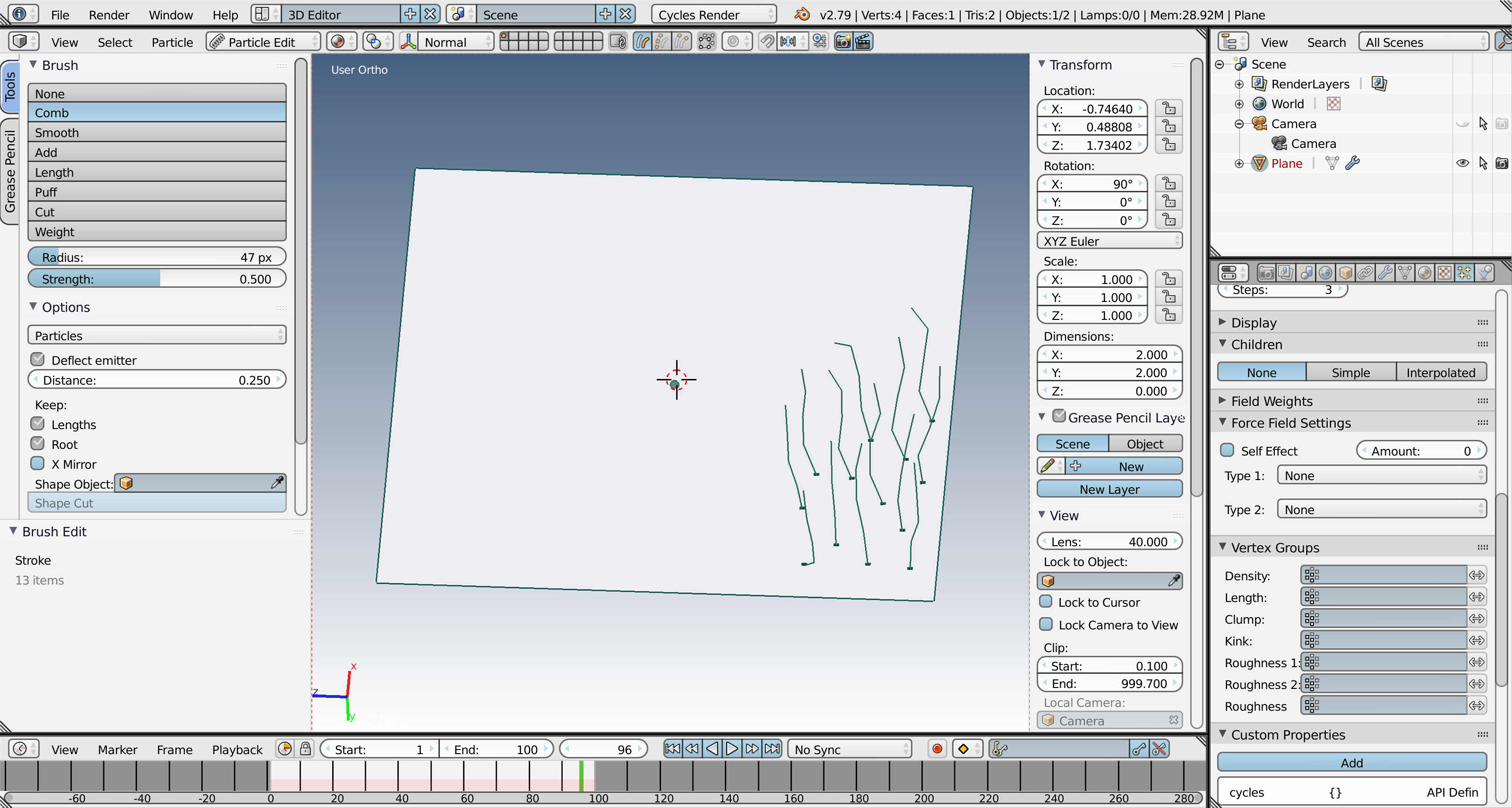Image resolution: width=1512 pixels, height=808 pixels.
Task: Choose Interpolated children type
Action: tap(1440, 372)
